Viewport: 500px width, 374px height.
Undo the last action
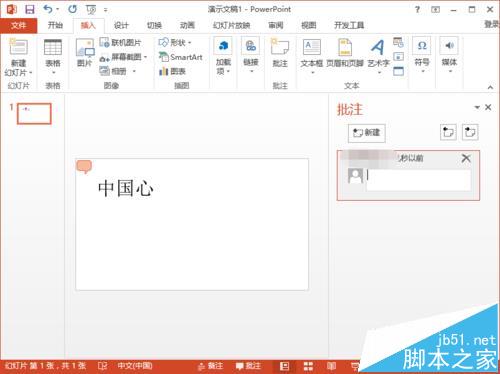tap(48, 9)
